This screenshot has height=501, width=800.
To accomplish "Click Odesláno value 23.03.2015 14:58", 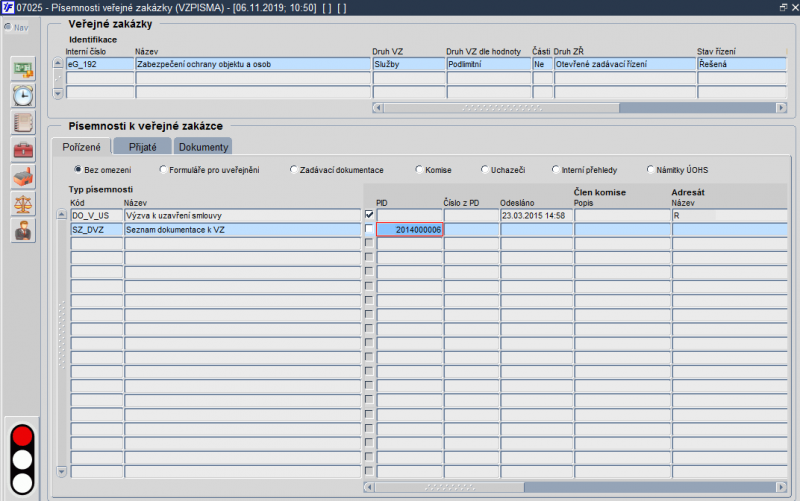I will tap(536, 215).
